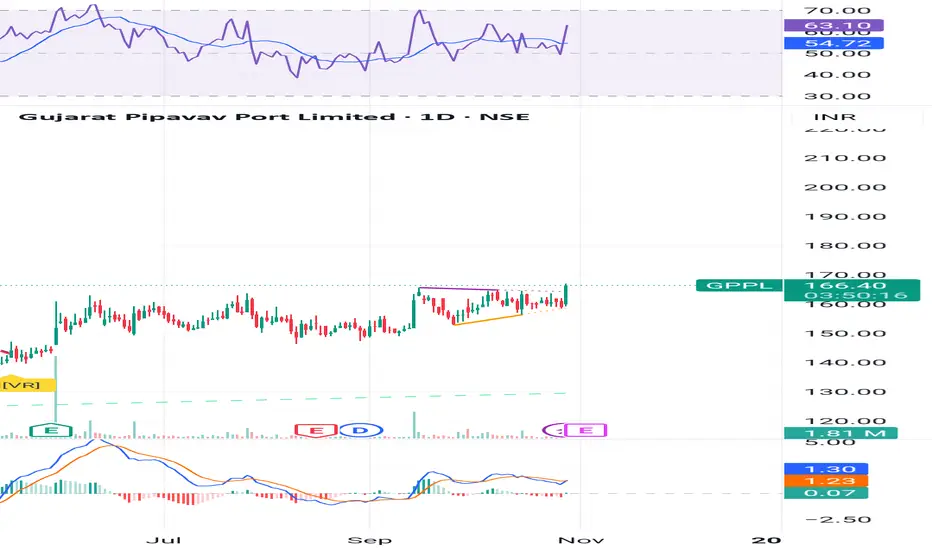Click the green histogram value 0.07 label
This screenshot has width=932, height=550.
(826, 493)
